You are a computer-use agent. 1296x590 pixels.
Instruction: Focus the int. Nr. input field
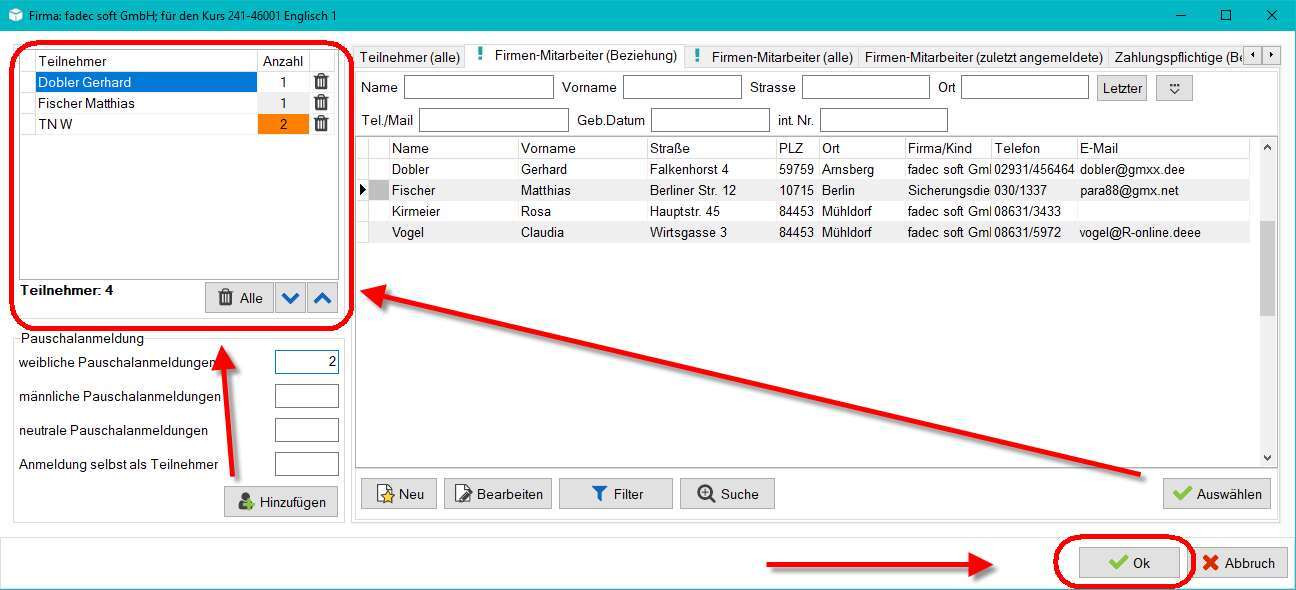tap(884, 120)
